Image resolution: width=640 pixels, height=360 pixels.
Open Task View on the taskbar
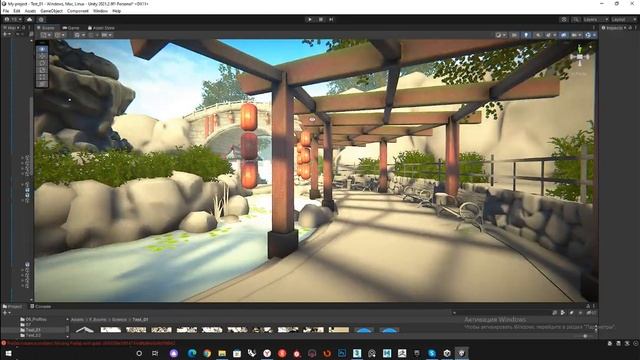(x=155, y=353)
